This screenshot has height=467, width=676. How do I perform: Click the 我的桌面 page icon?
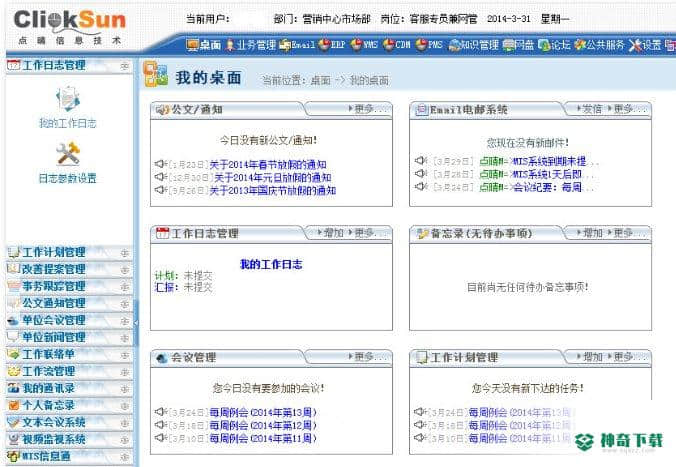pyautogui.click(x=156, y=74)
